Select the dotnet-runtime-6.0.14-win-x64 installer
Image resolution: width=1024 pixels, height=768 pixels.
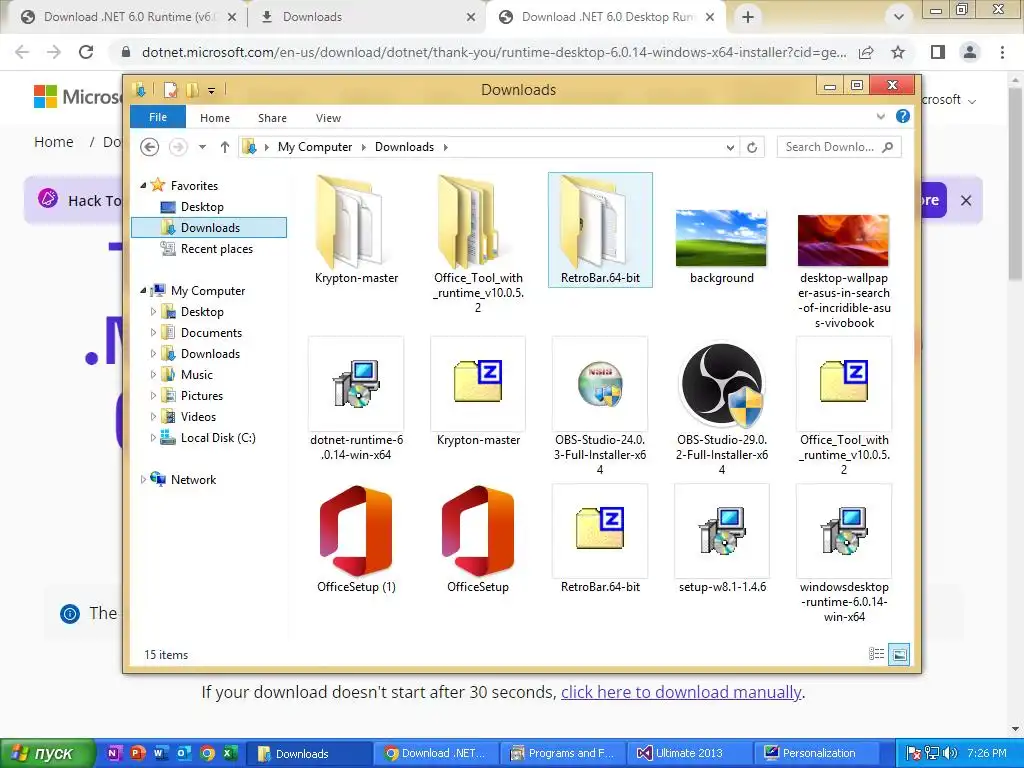pos(356,400)
